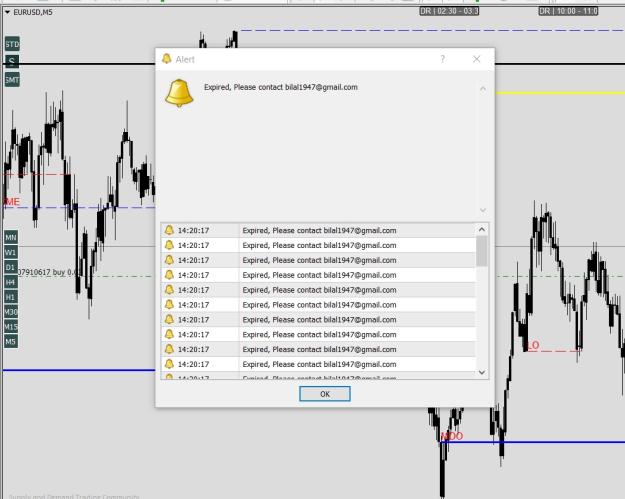This screenshot has height=499, width=625.
Task: Select the first alert row in list
Action: point(318,230)
